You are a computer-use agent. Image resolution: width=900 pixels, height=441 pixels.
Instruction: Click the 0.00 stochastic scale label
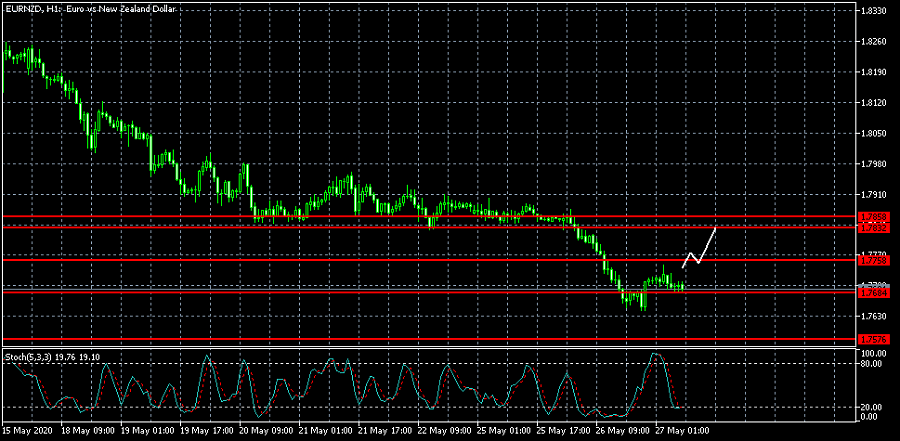point(871,417)
